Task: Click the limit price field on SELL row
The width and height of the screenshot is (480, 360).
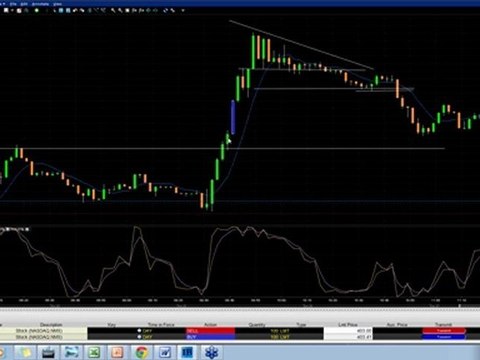Action: pos(348,331)
